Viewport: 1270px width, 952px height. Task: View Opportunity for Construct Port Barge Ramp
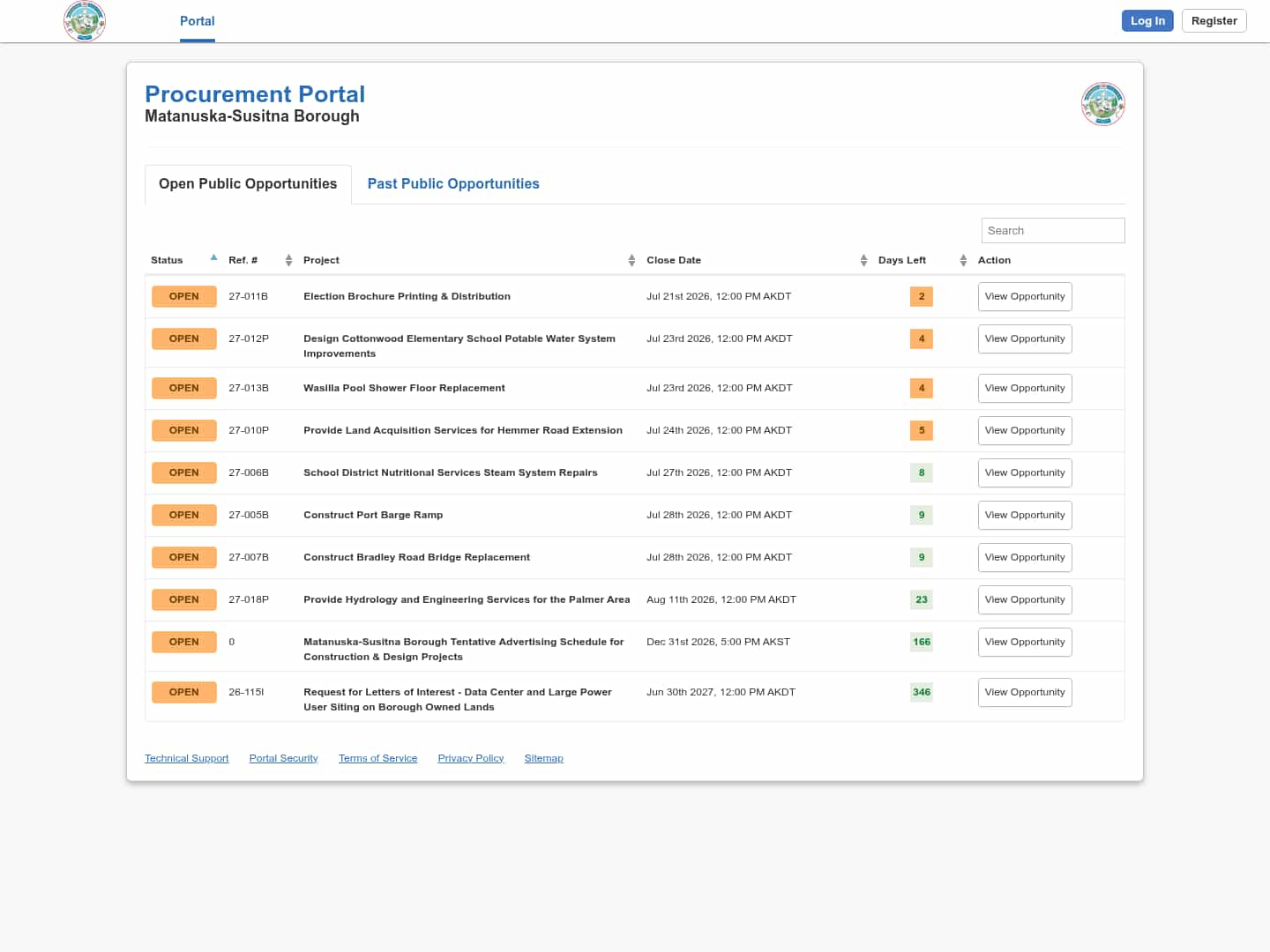click(x=1025, y=515)
